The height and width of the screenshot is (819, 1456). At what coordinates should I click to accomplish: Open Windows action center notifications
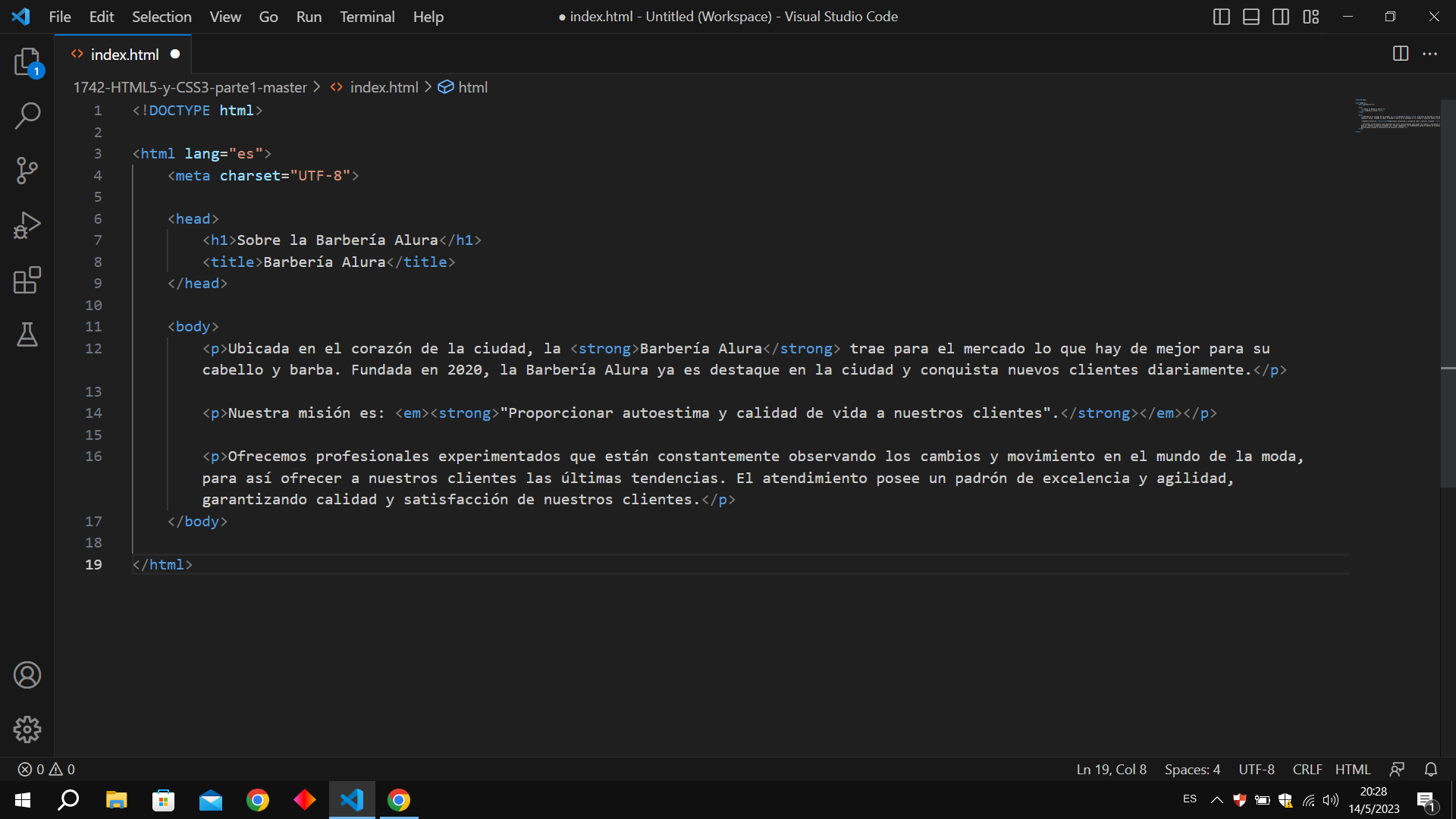[x=1426, y=801]
